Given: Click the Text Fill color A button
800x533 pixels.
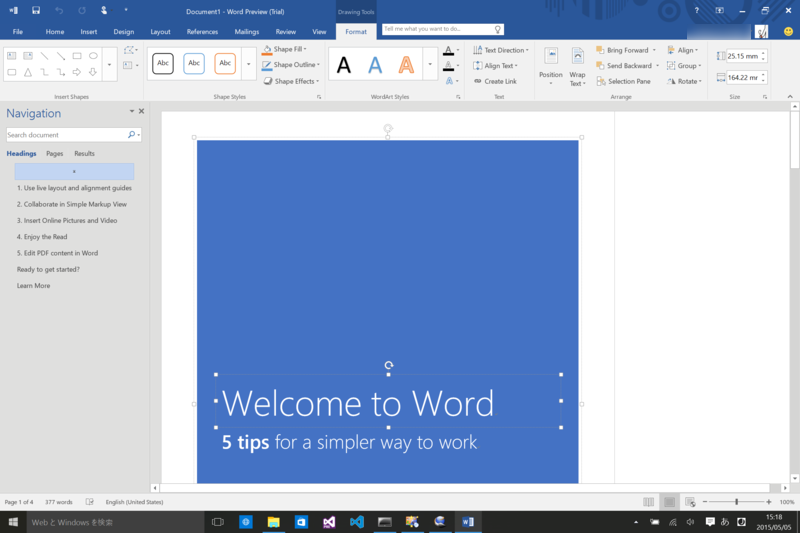Looking at the screenshot, I should [448, 50].
